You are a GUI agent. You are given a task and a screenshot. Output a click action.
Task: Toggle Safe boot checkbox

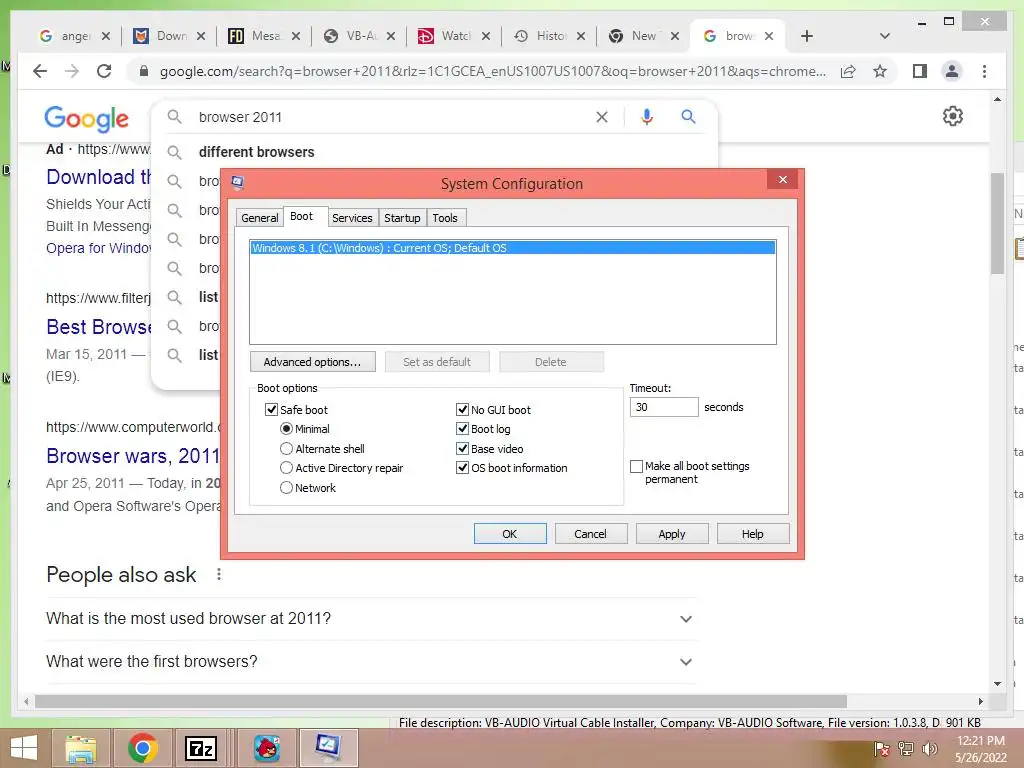point(271,409)
